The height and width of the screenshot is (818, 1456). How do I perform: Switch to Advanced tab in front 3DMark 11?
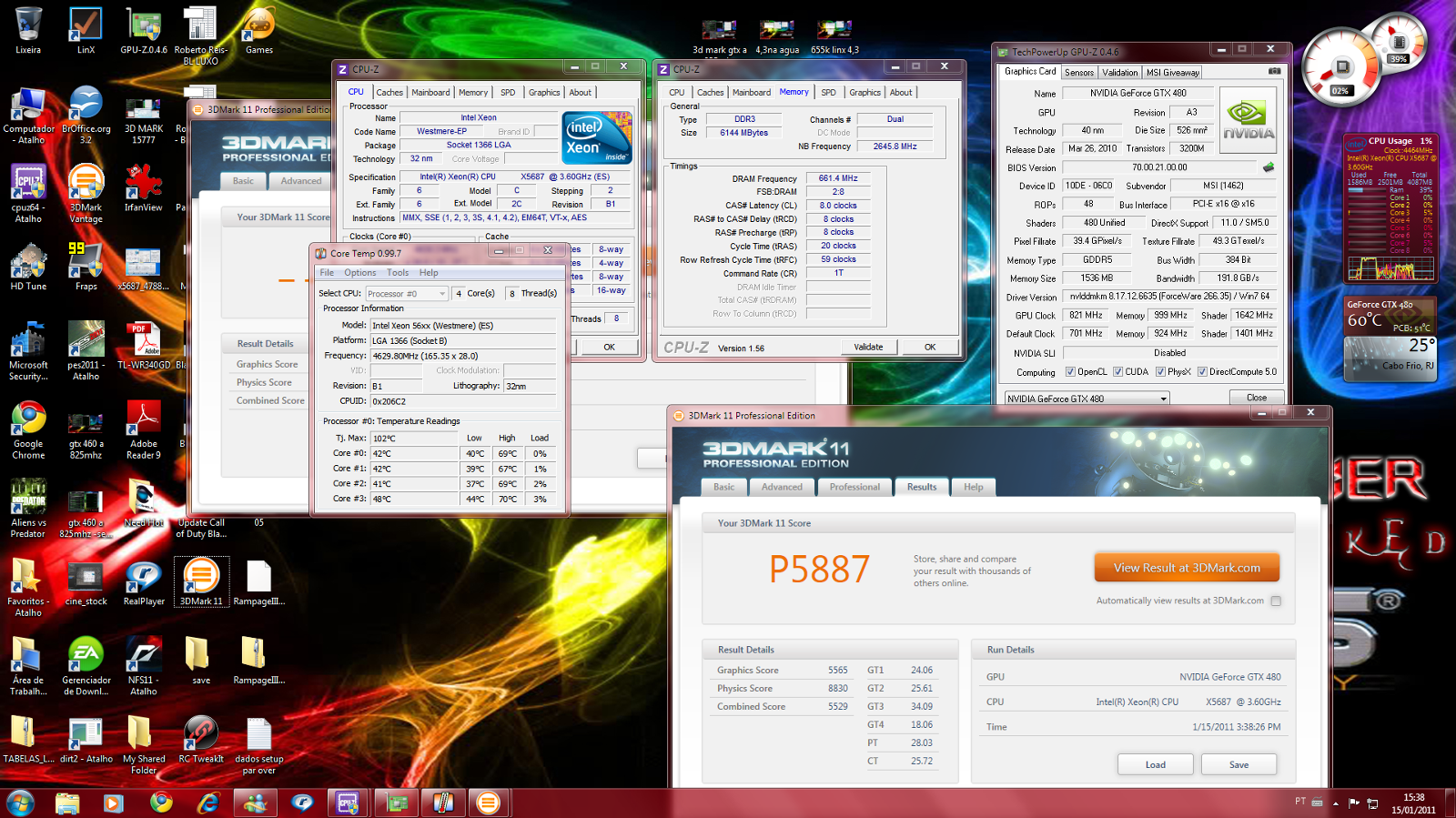(x=782, y=487)
